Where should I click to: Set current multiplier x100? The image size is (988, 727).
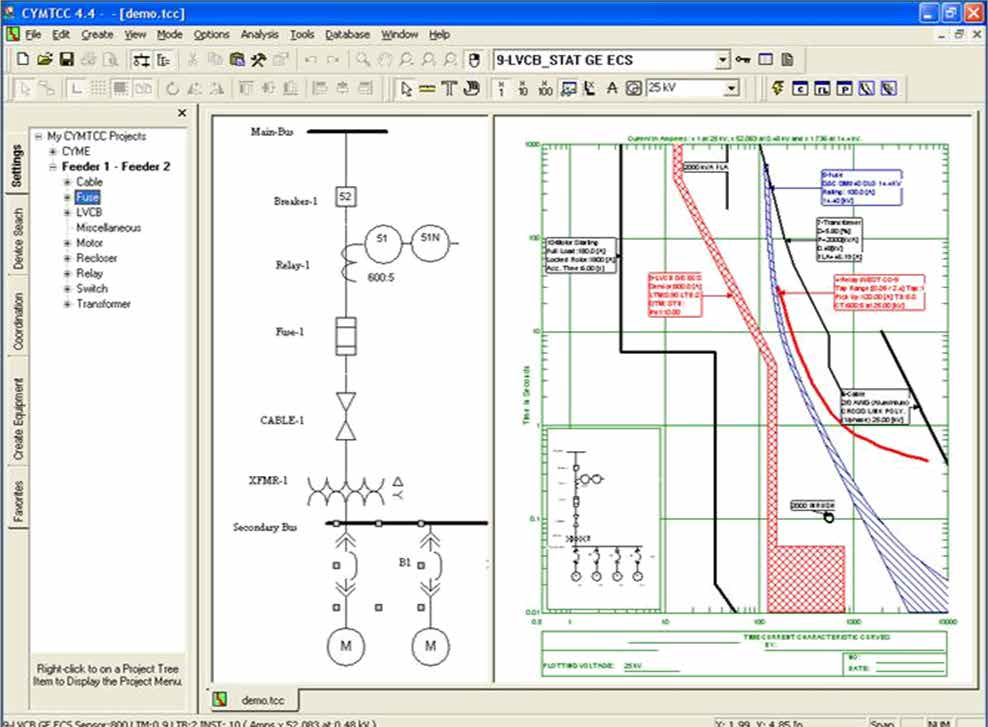(x=545, y=89)
